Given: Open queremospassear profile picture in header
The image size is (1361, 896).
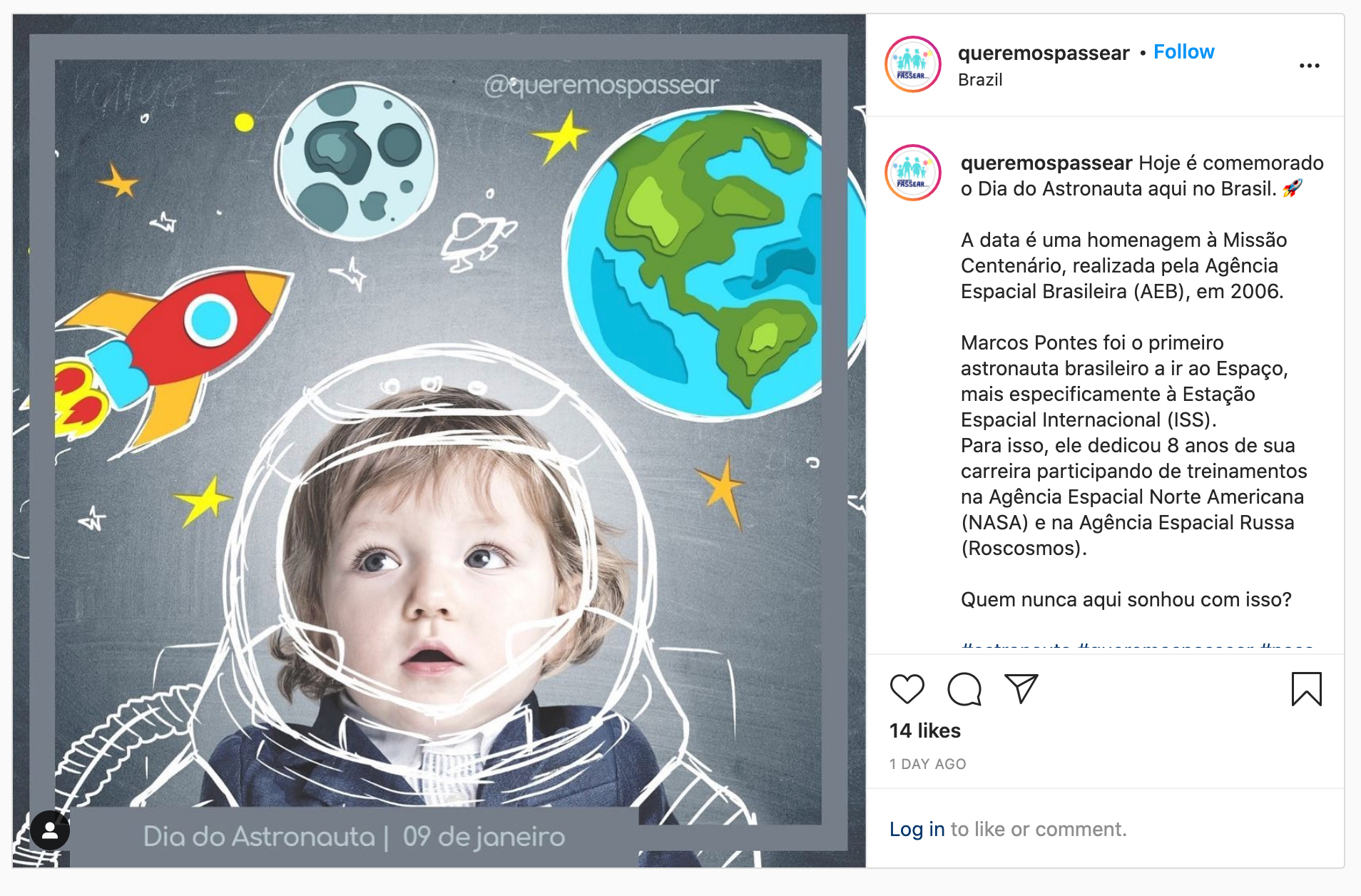Looking at the screenshot, I should tap(912, 64).
